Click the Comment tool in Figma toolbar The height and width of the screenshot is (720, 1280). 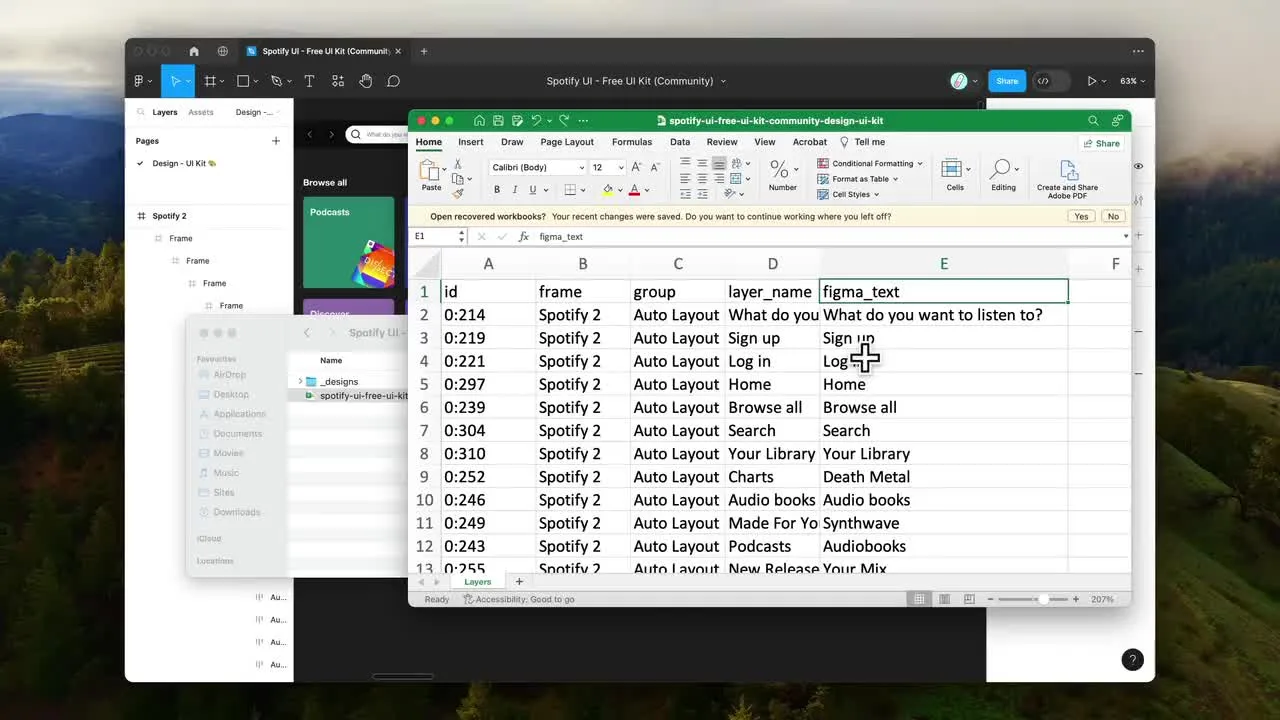394,81
